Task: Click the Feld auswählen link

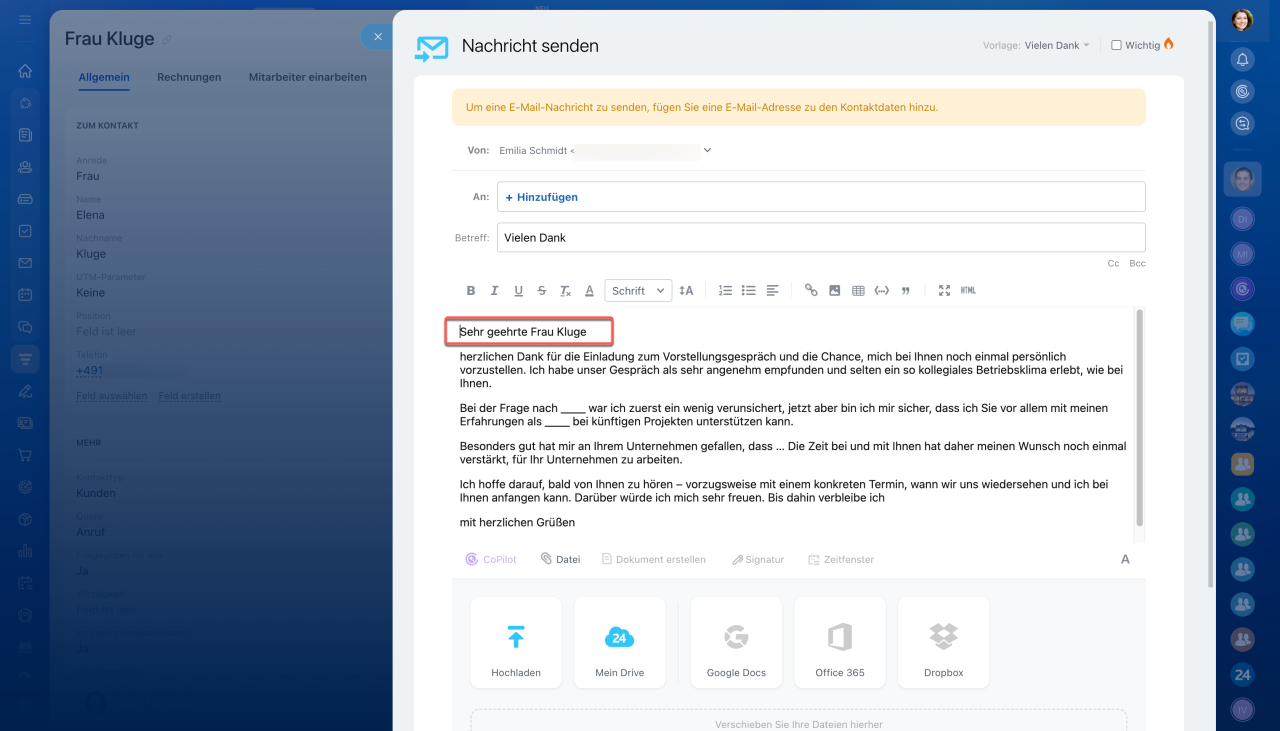Action: click(112, 396)
